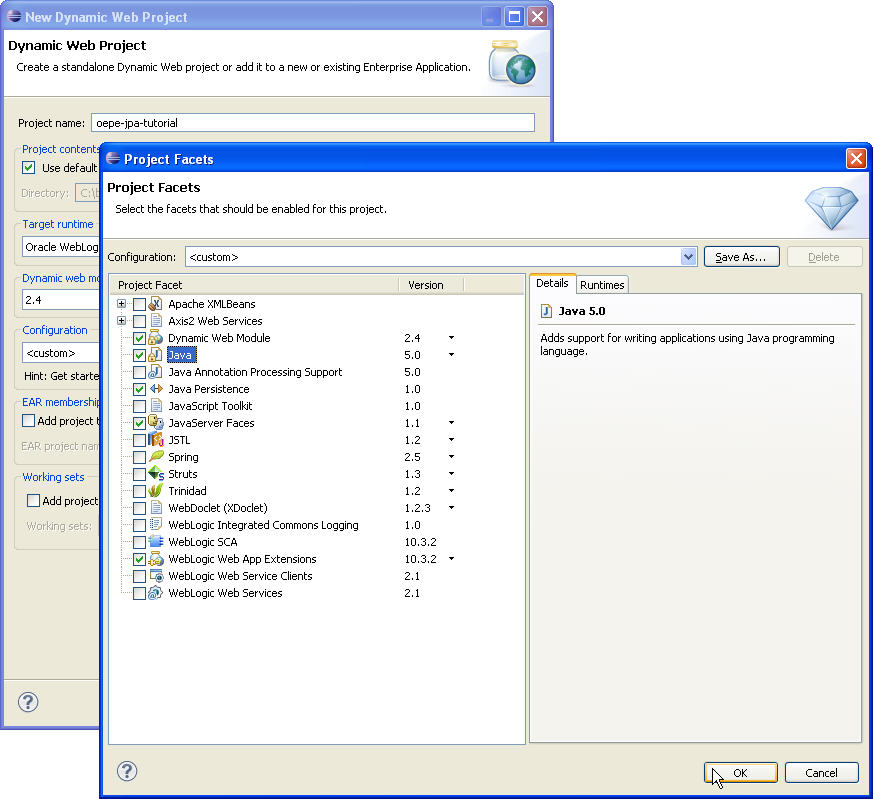Click the Dynamic Web Module facet icon
The image size is (873, 799).
coord(156,338)
